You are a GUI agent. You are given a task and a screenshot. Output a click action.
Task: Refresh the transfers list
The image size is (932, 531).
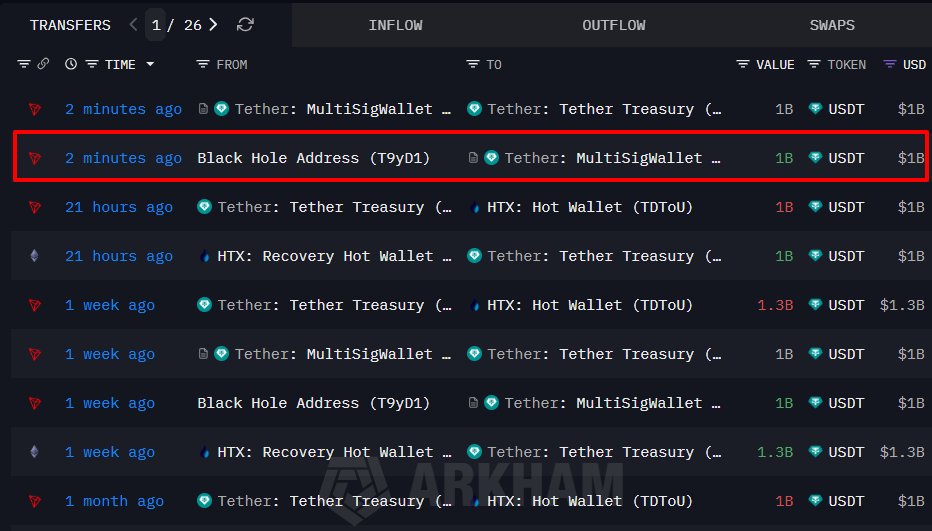[245, 25]
